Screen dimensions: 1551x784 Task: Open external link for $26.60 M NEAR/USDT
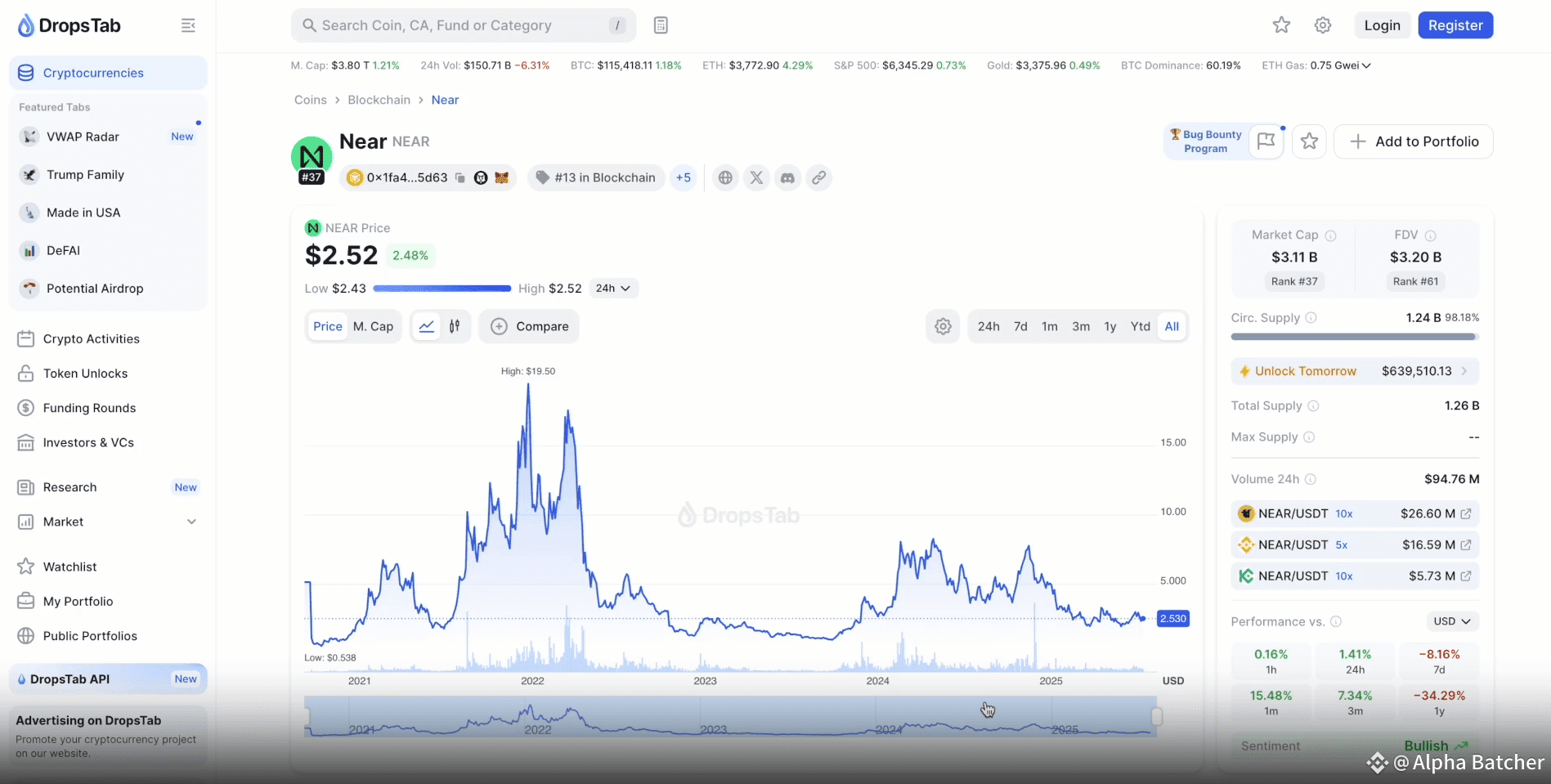pyautogui.click(x=1466, y=513)
